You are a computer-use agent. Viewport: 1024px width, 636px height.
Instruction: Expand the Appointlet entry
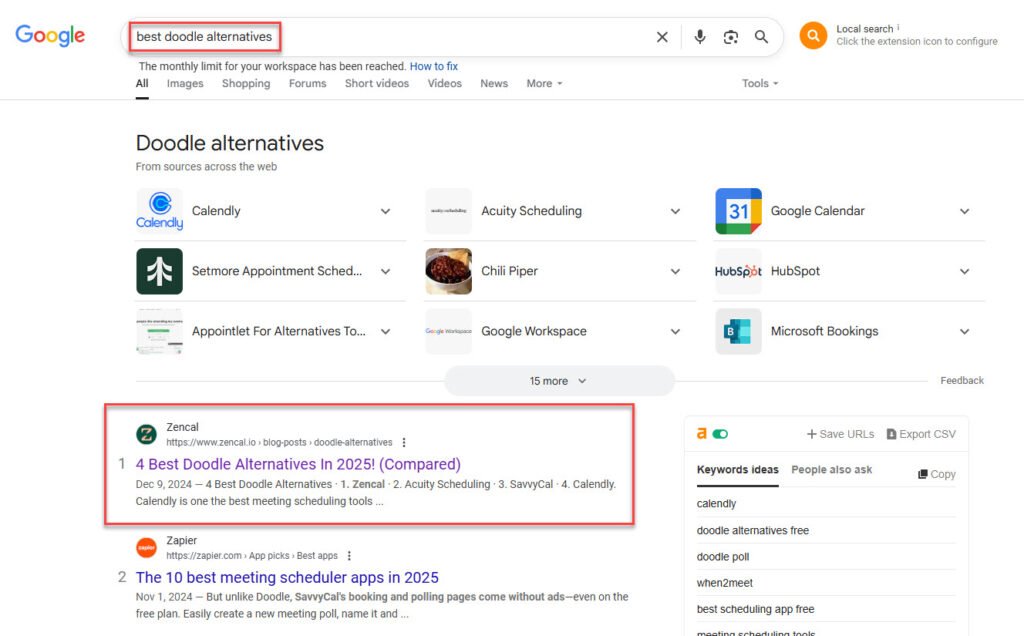(x=386, y=331)
